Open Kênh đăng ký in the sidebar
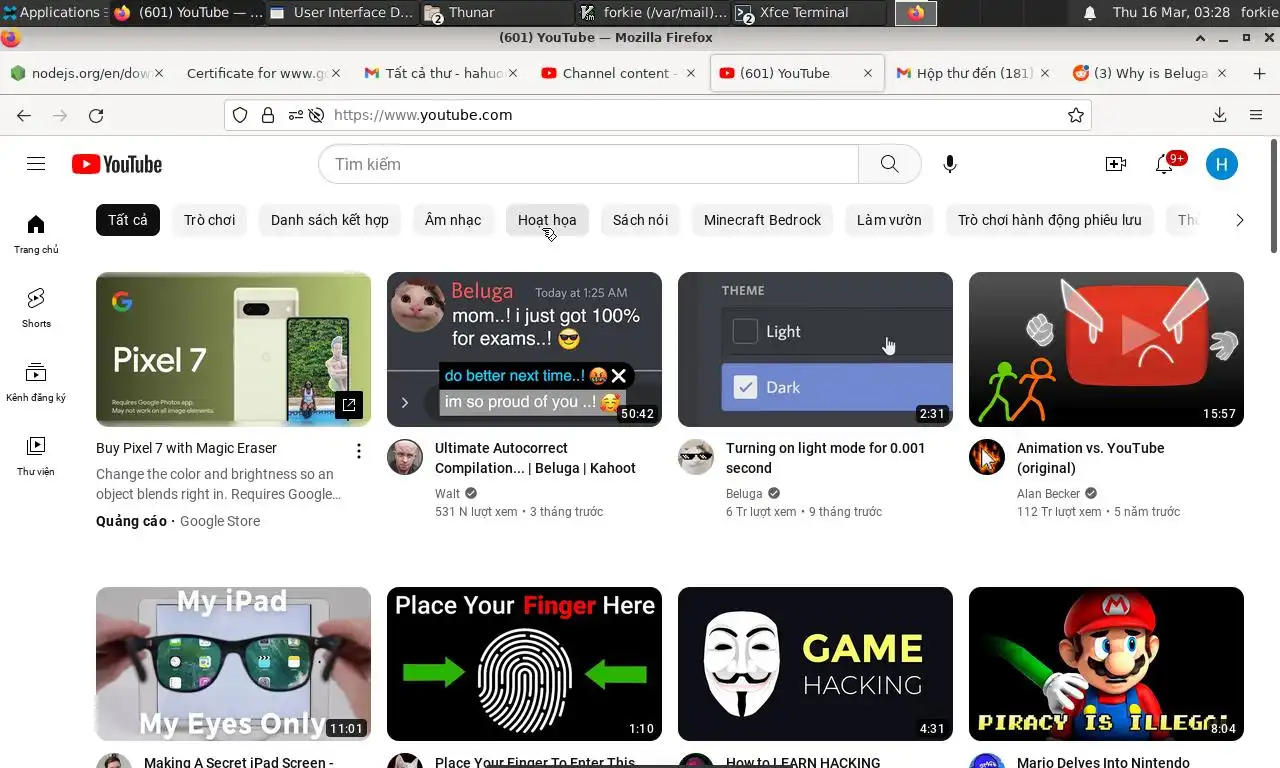 [36, 382]
